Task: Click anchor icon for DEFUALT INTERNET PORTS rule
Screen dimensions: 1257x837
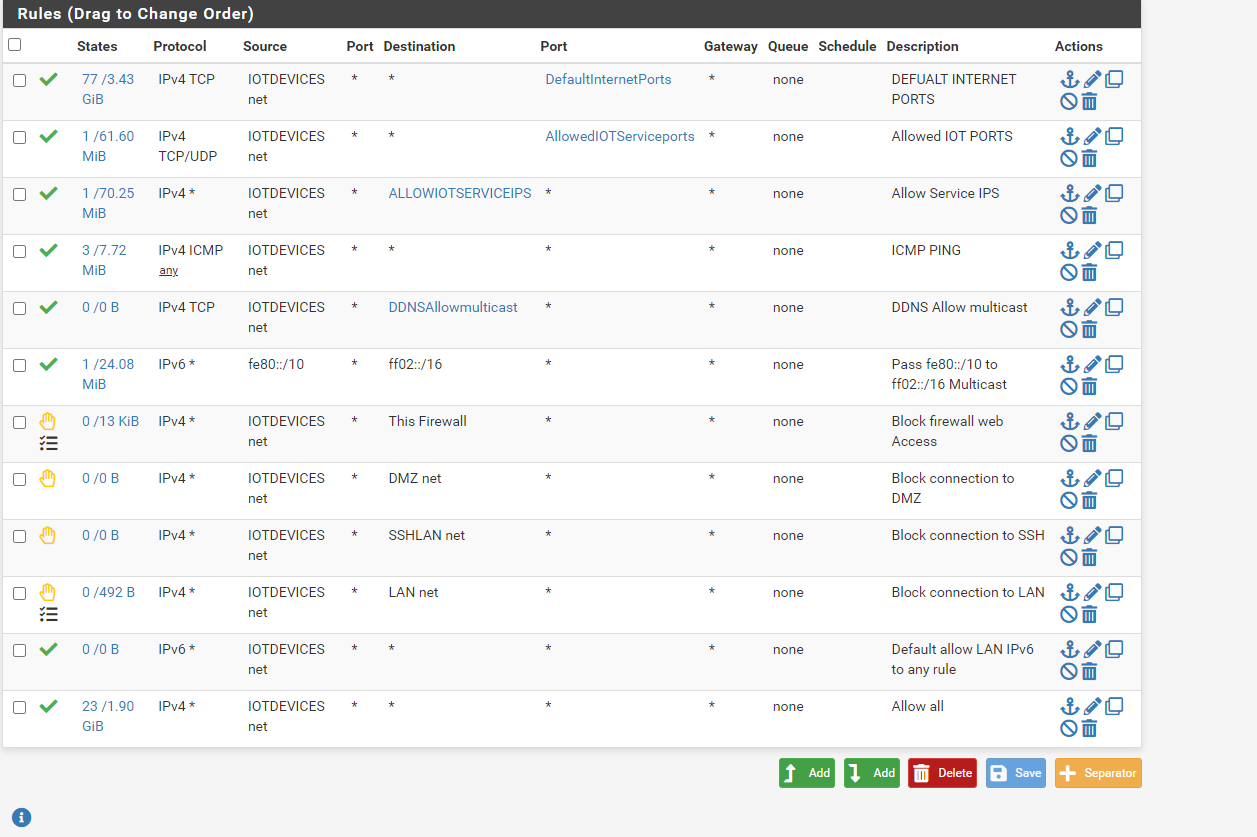Action: [x=1069, y=80]
